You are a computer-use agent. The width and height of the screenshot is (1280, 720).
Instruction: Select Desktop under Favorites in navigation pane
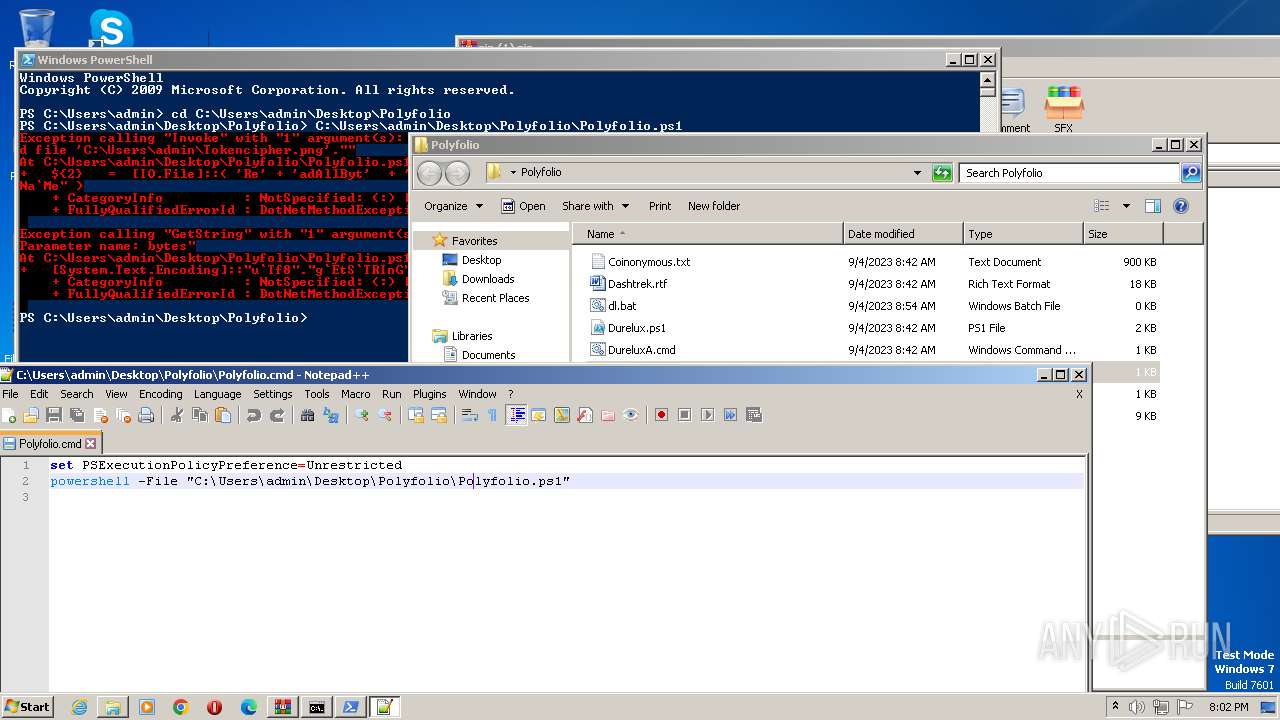pos(481,260)
